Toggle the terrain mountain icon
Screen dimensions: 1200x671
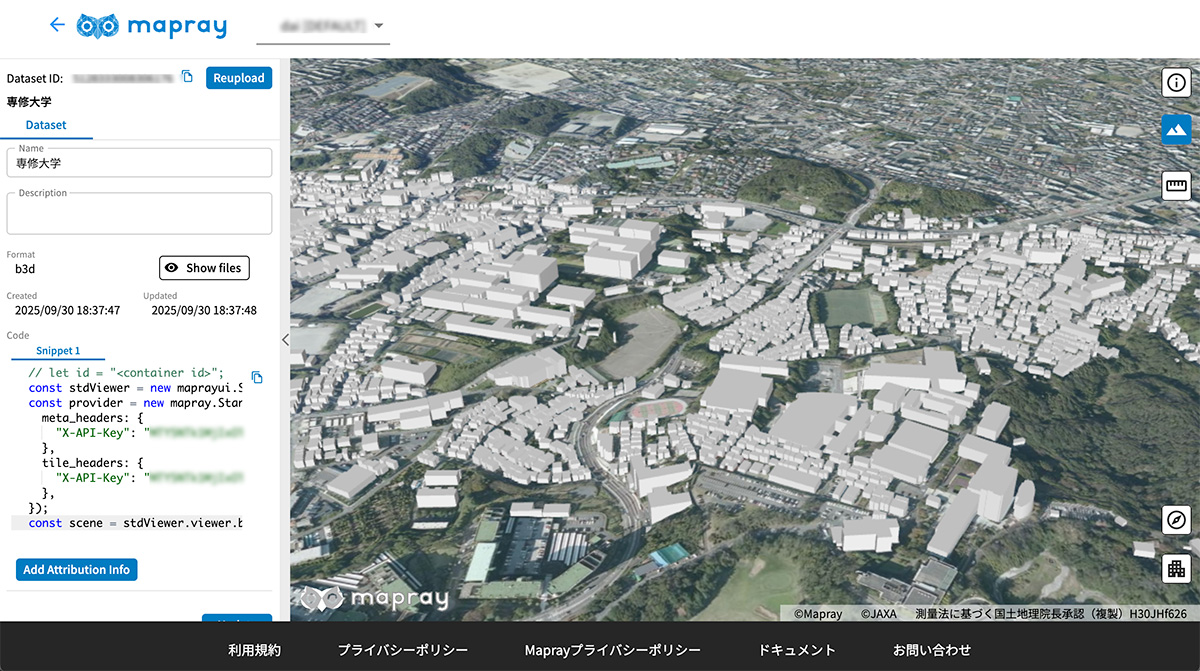click(x=1176, y=130)
